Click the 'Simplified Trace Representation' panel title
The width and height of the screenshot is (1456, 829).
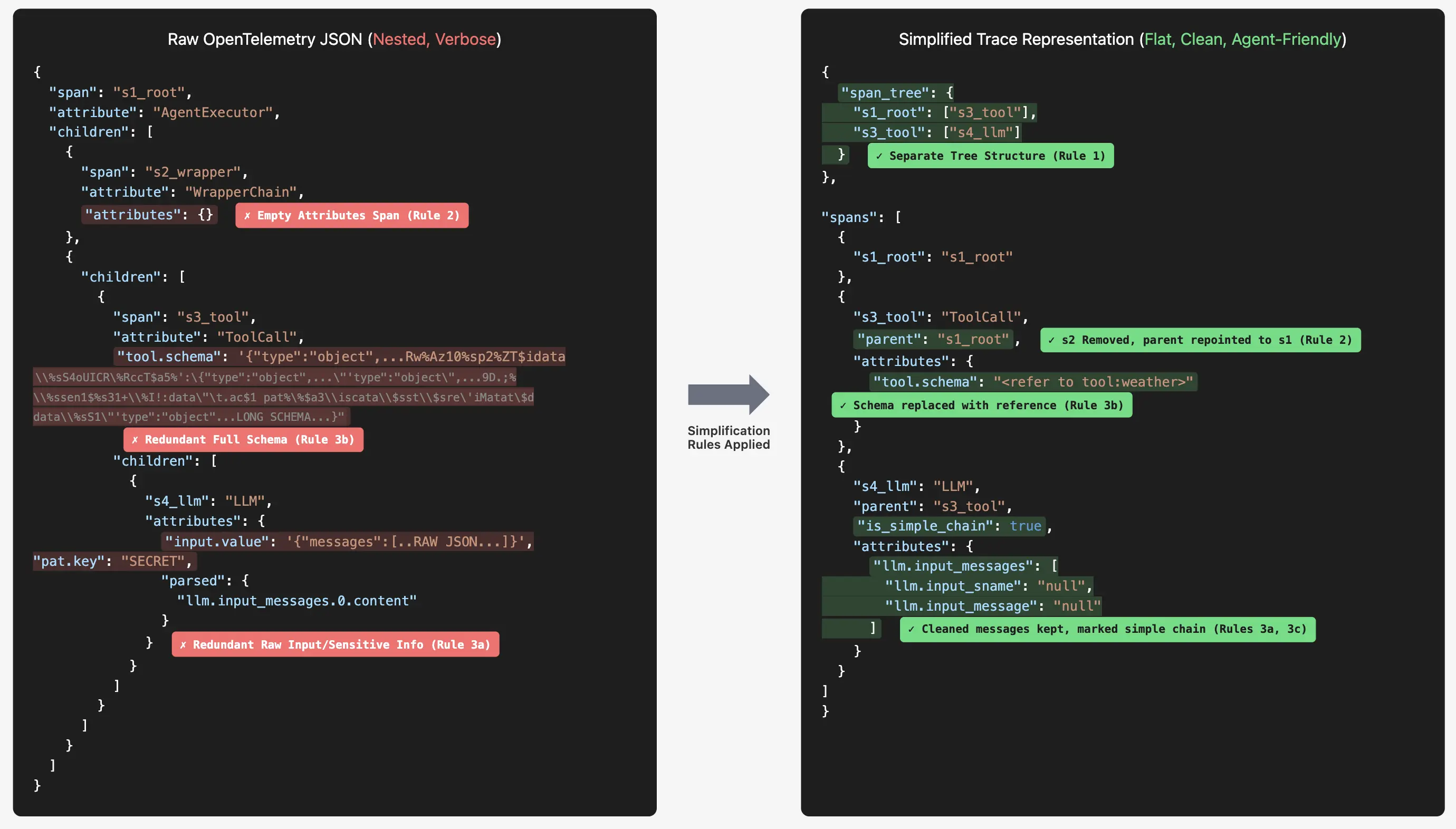(x=1122, y=39)
